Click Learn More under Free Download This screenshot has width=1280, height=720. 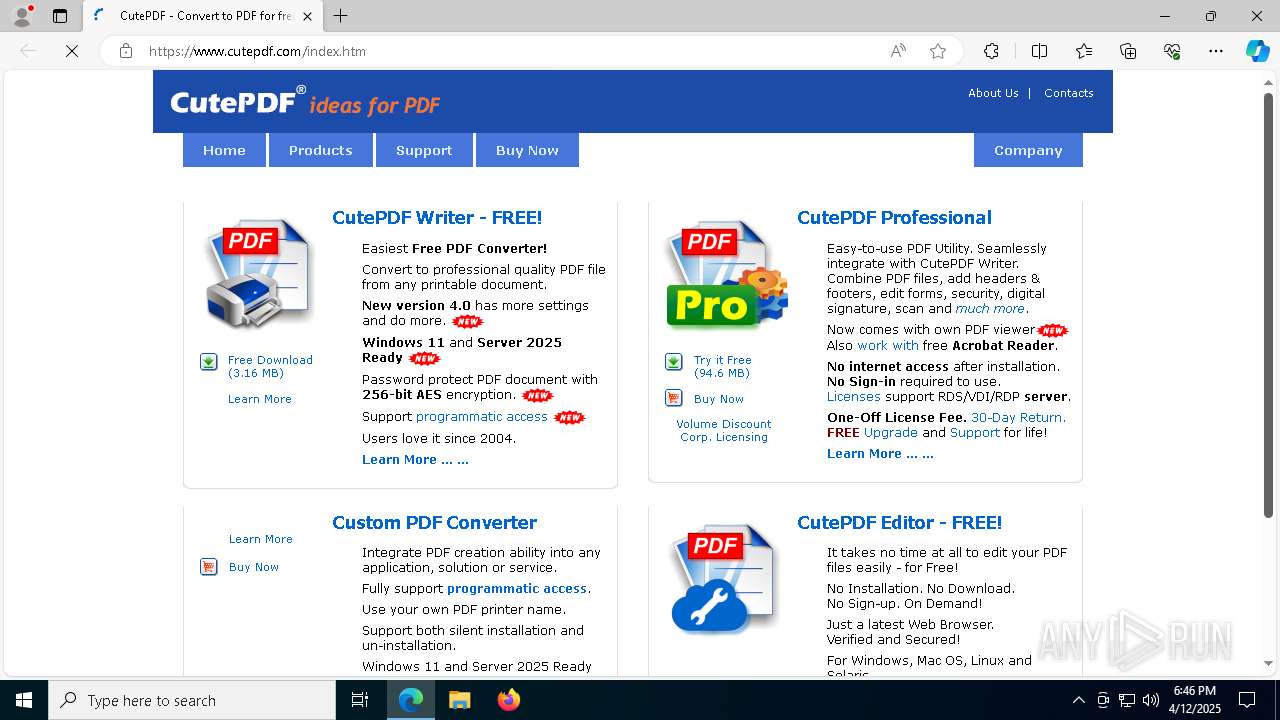pyautogui.click(x=260, y=399)
